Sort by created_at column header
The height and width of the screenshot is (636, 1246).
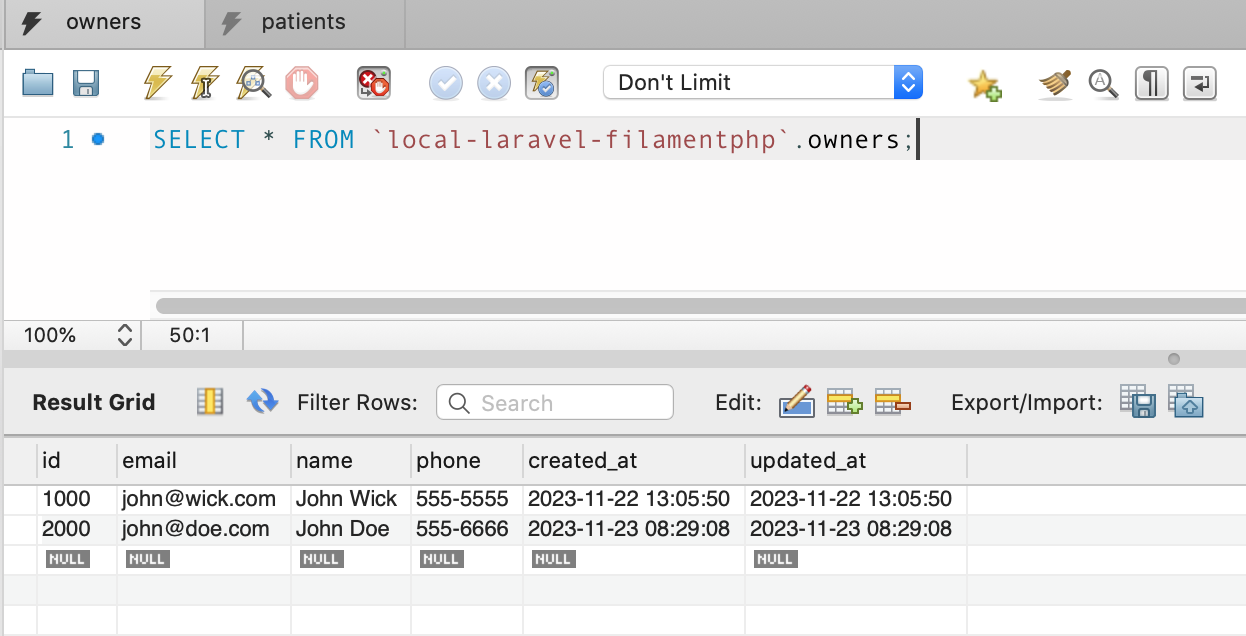click(634, 461)
